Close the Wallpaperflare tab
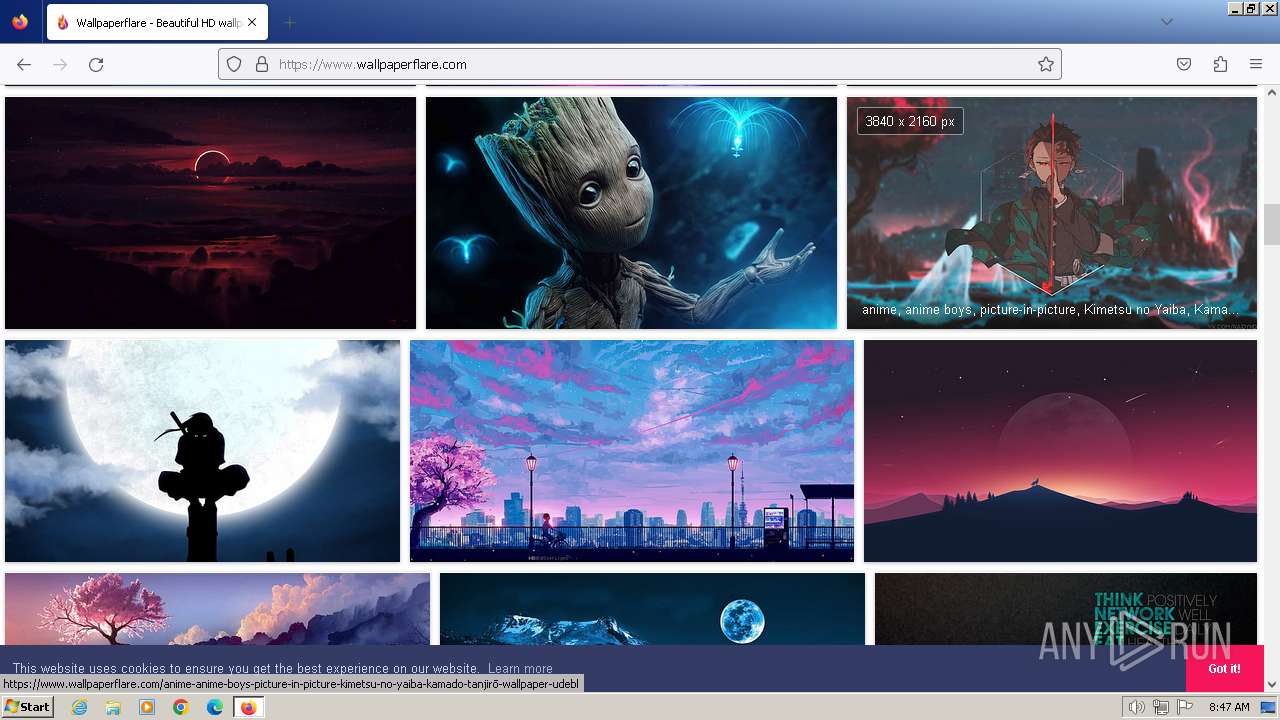 pos(252,22)
